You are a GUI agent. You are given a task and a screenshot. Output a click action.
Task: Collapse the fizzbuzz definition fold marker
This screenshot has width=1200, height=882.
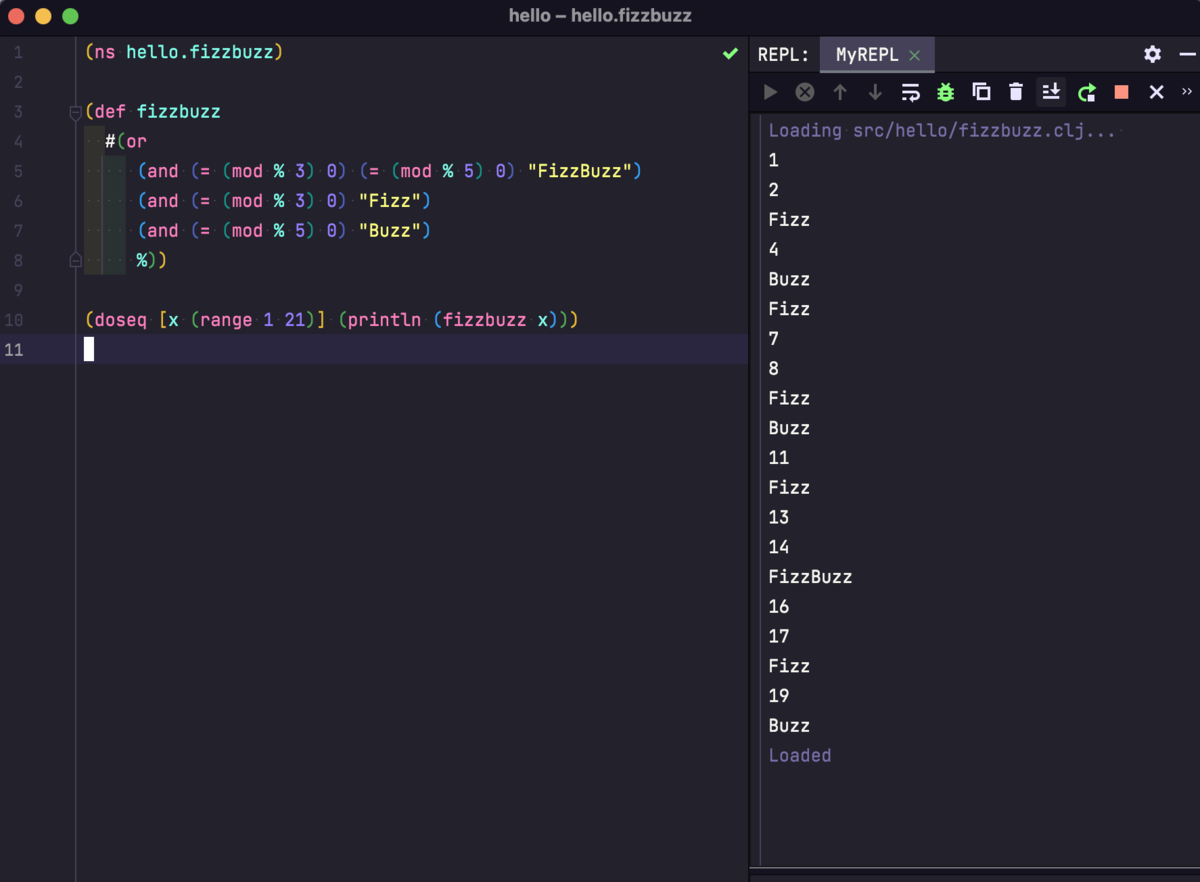[75, 112]
